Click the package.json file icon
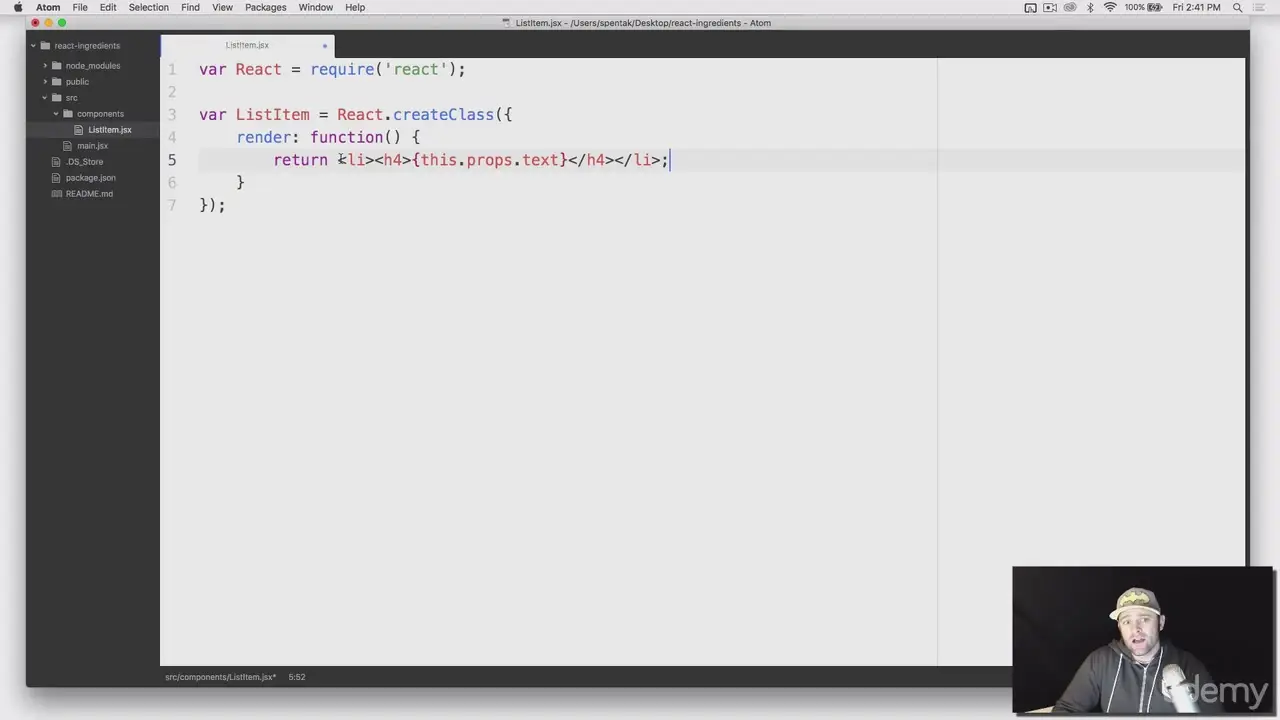Image resolution: width=1280 pixels, height=720 pixels. tap(57, 178)
